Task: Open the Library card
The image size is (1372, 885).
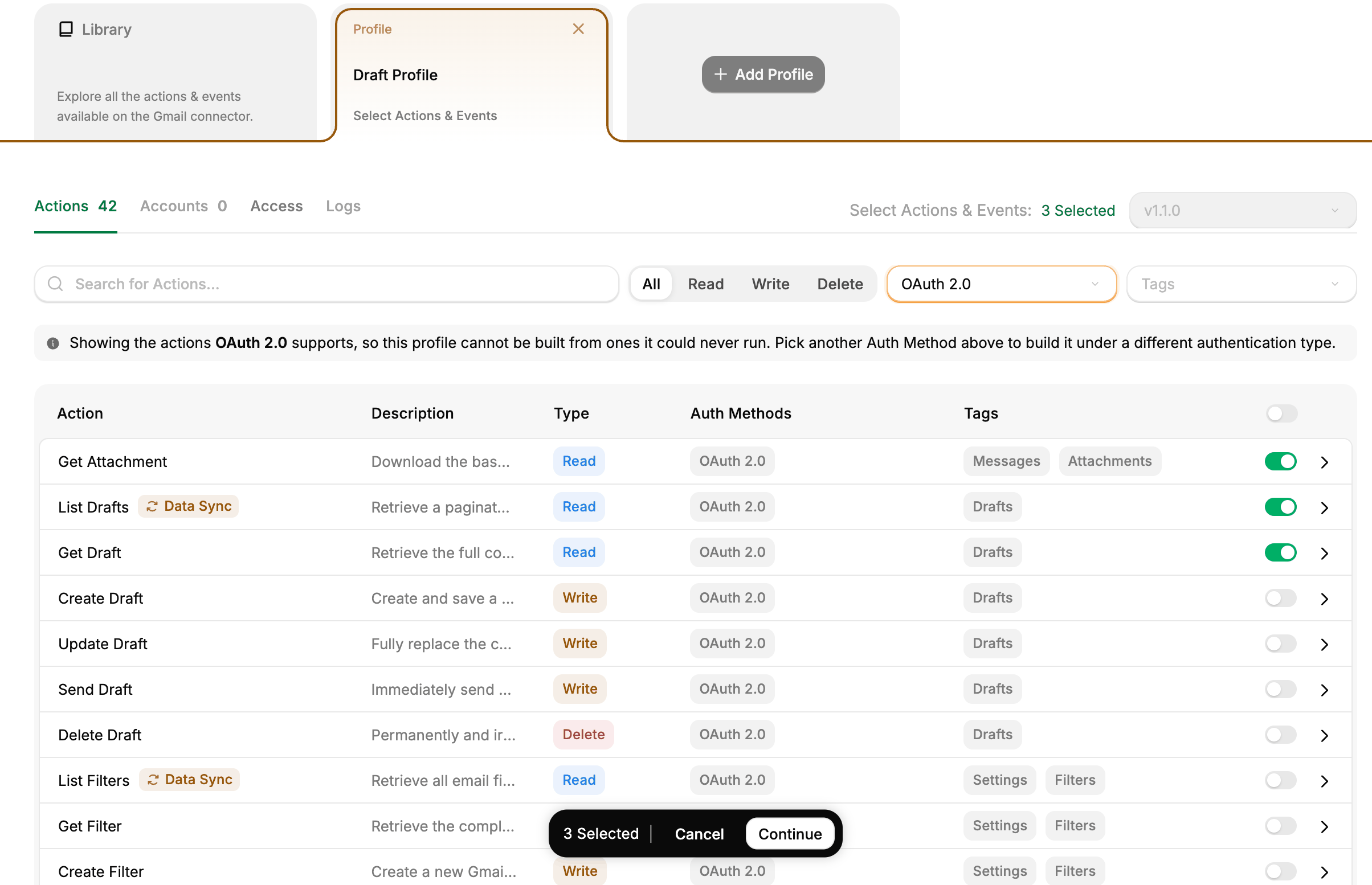Action: click(x=175, y=72)
